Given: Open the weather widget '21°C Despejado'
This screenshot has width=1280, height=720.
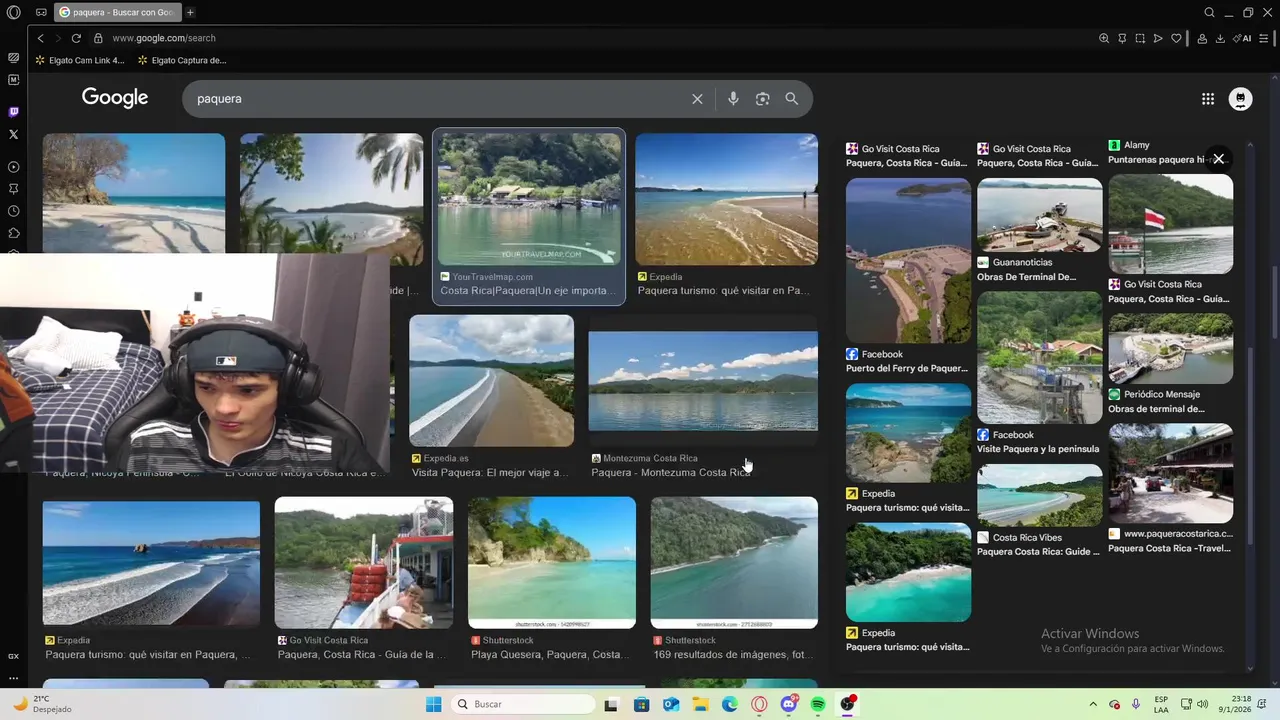Looking at the screenshot, I should coord(40,704).
